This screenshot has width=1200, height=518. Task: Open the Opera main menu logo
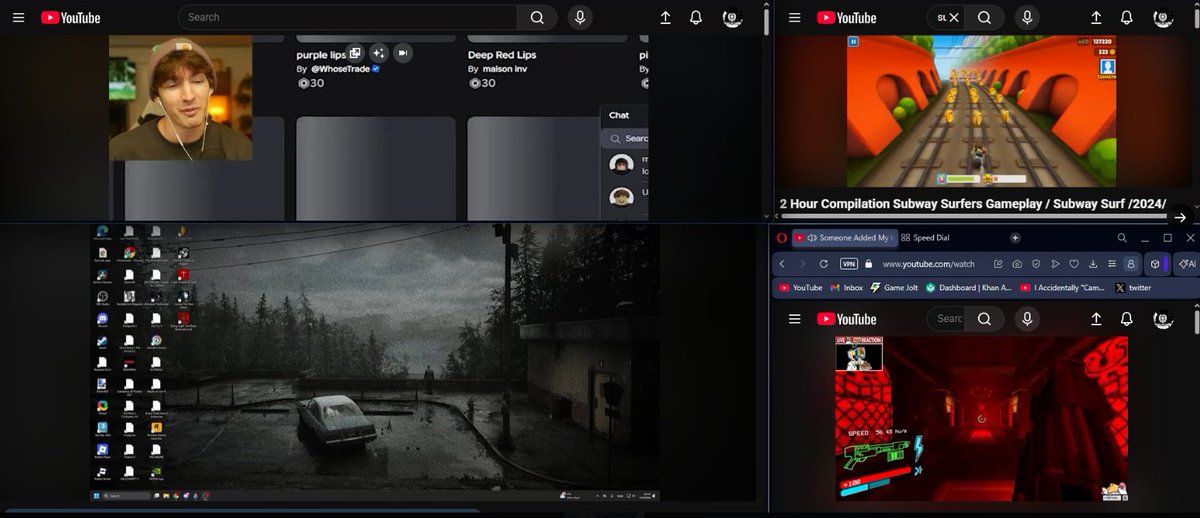coord(781,238)
